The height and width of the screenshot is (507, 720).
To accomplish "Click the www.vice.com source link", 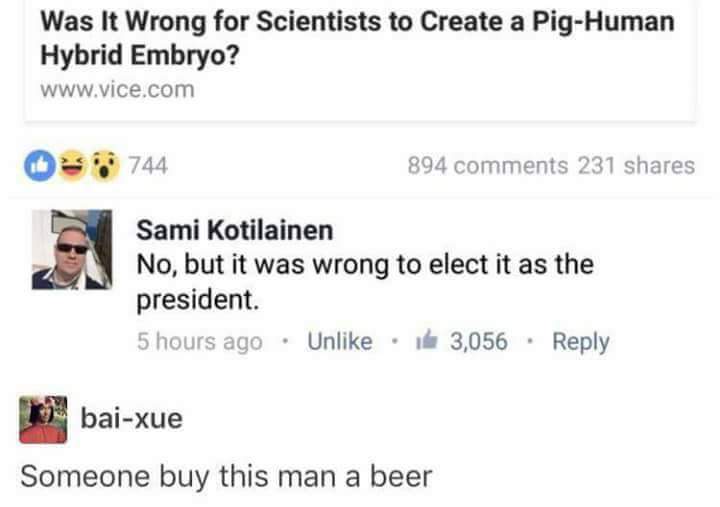I will (117, 90).
